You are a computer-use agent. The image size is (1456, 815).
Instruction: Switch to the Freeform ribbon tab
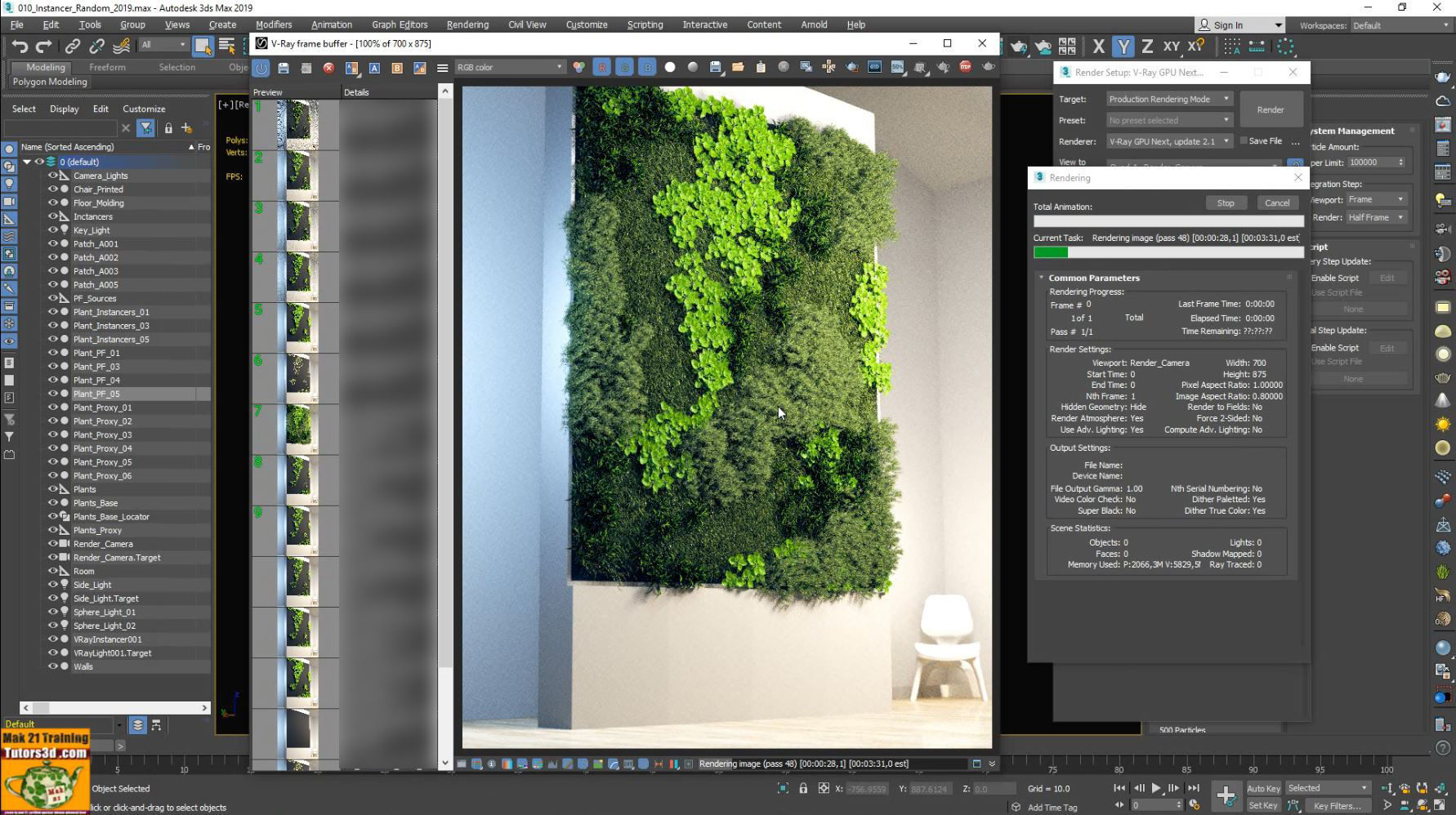(x=107, y=67)
